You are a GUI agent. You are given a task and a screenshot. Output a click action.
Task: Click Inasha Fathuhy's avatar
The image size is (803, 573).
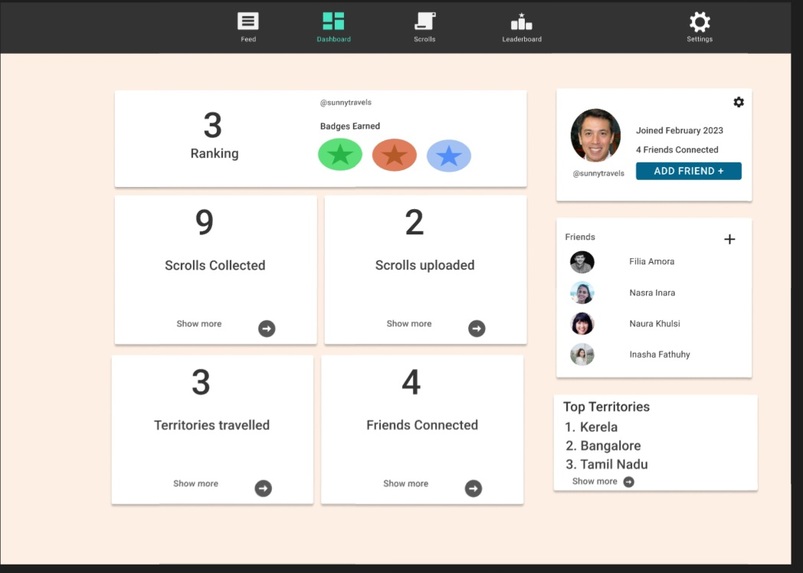coord(582,354)
